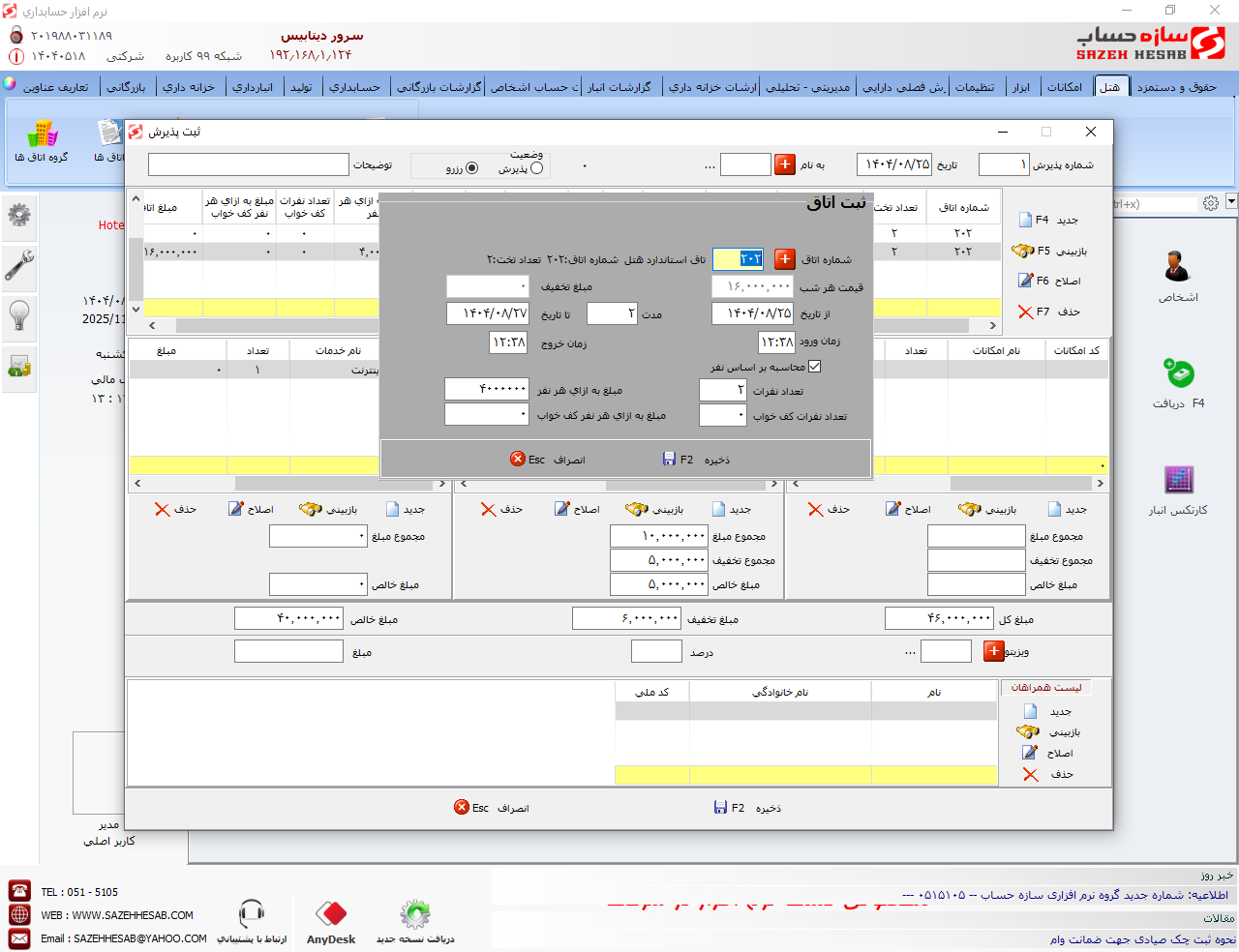Click جدید F4 in room list toolbar

[x=1049, y=220]
